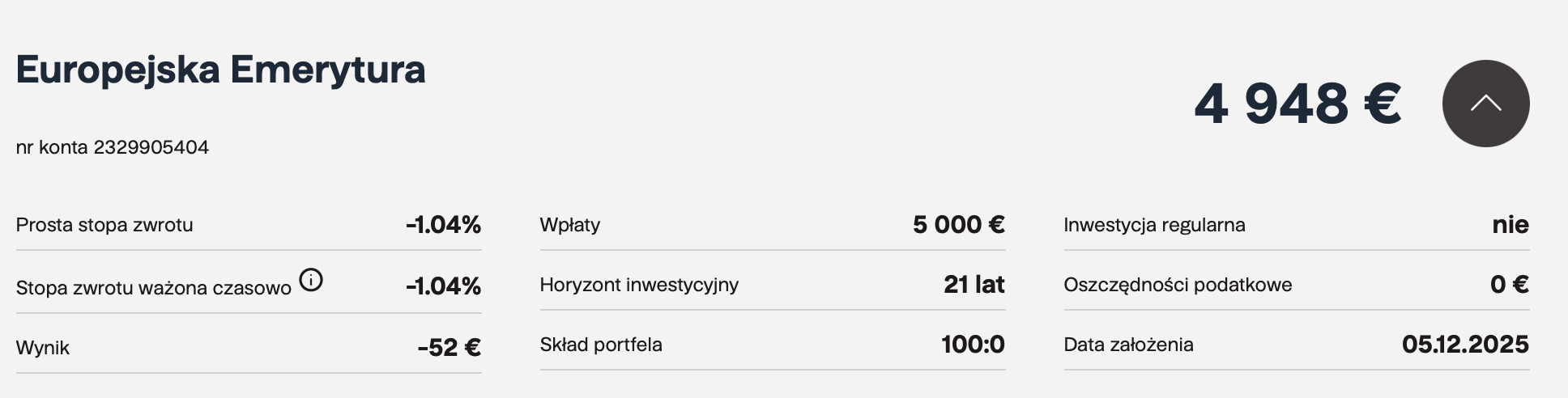Click the Inwestycja regularna label
The height and width of the screenshot is (398, 1568).
(1154, 225)
